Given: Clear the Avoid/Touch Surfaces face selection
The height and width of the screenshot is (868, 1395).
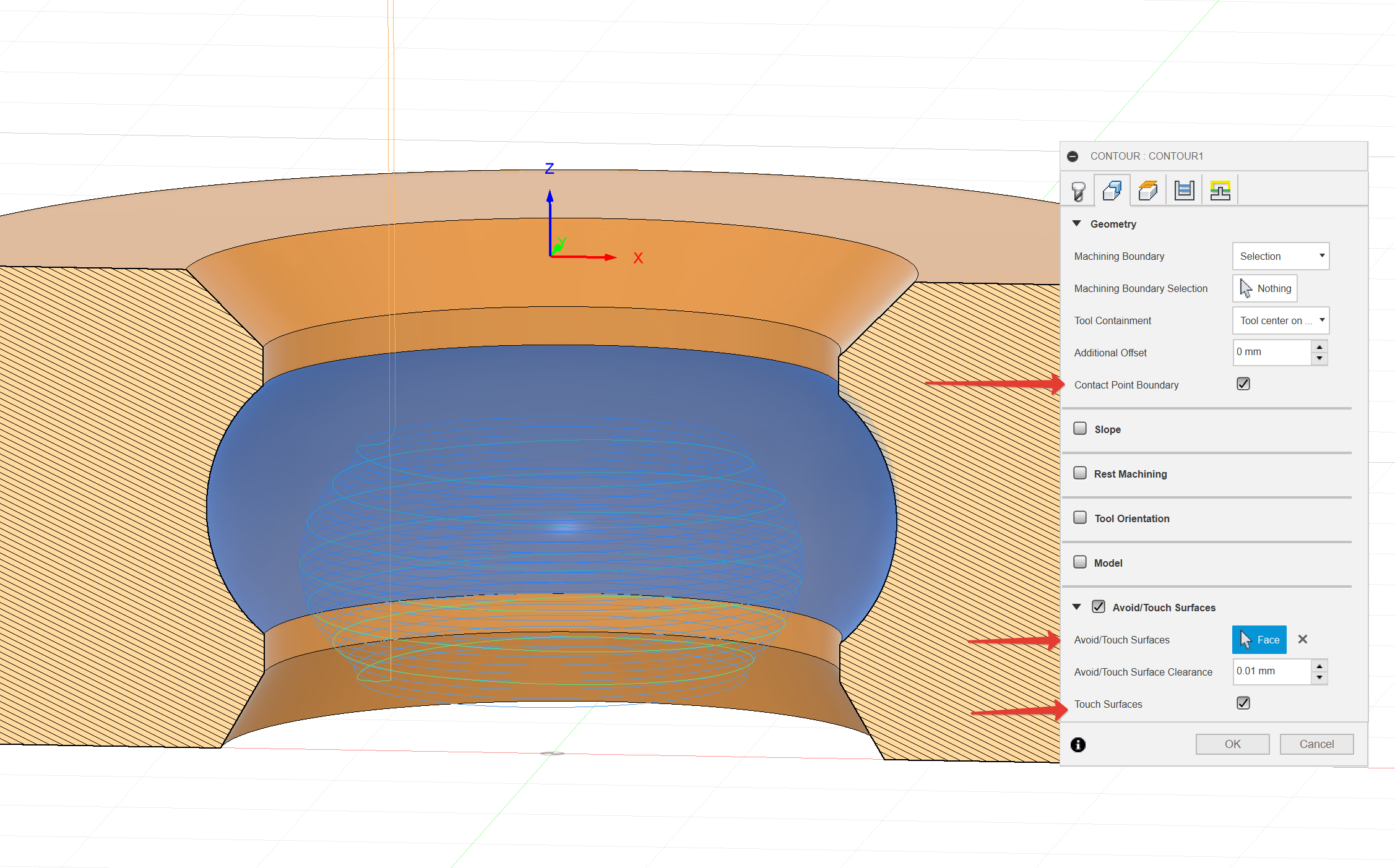Looking at the screenshot, I should click(x=1303, y=640).
